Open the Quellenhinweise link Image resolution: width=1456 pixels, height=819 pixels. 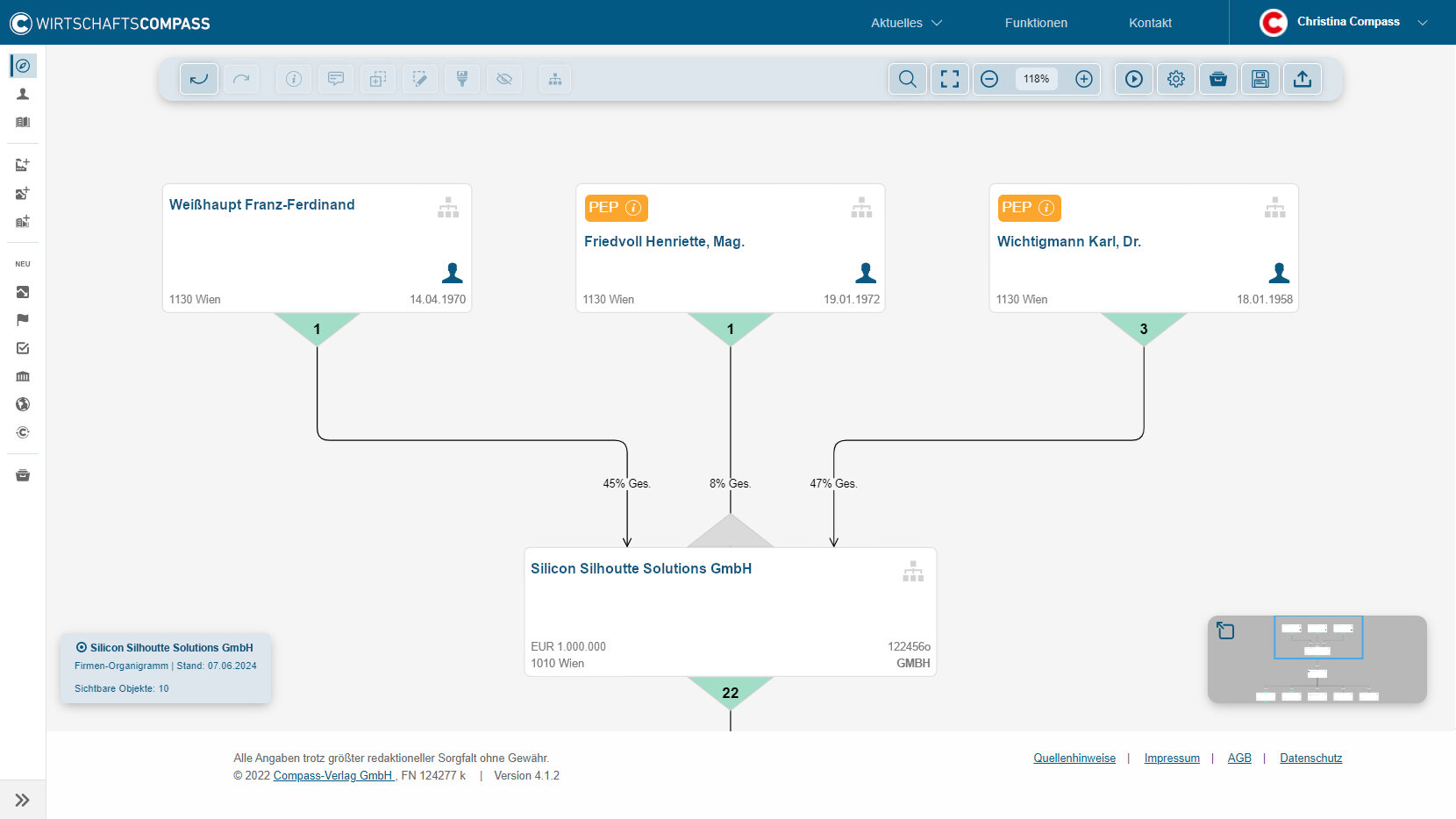(1074, 758)
